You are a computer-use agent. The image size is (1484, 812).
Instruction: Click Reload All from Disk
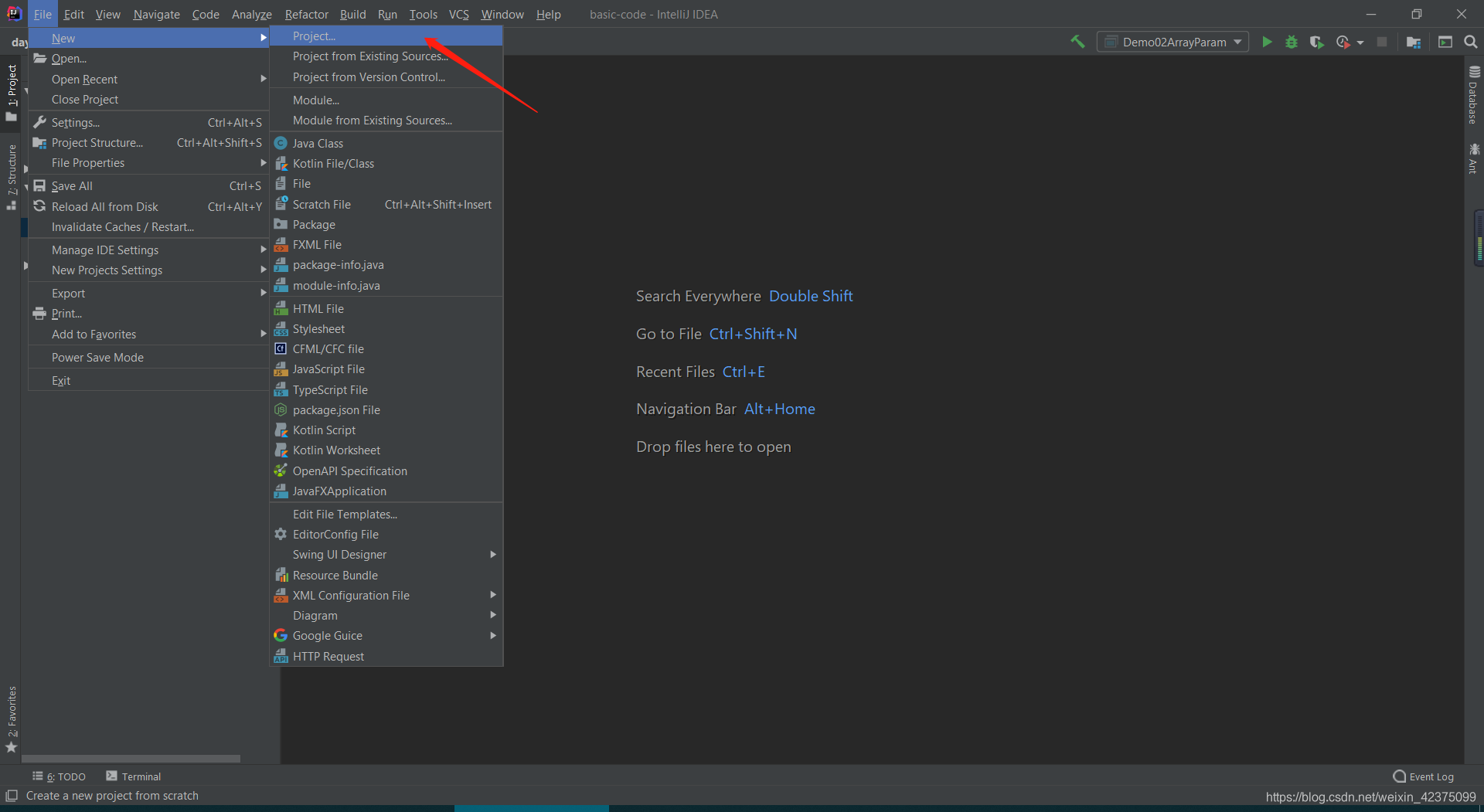click(x=148, y=207)
